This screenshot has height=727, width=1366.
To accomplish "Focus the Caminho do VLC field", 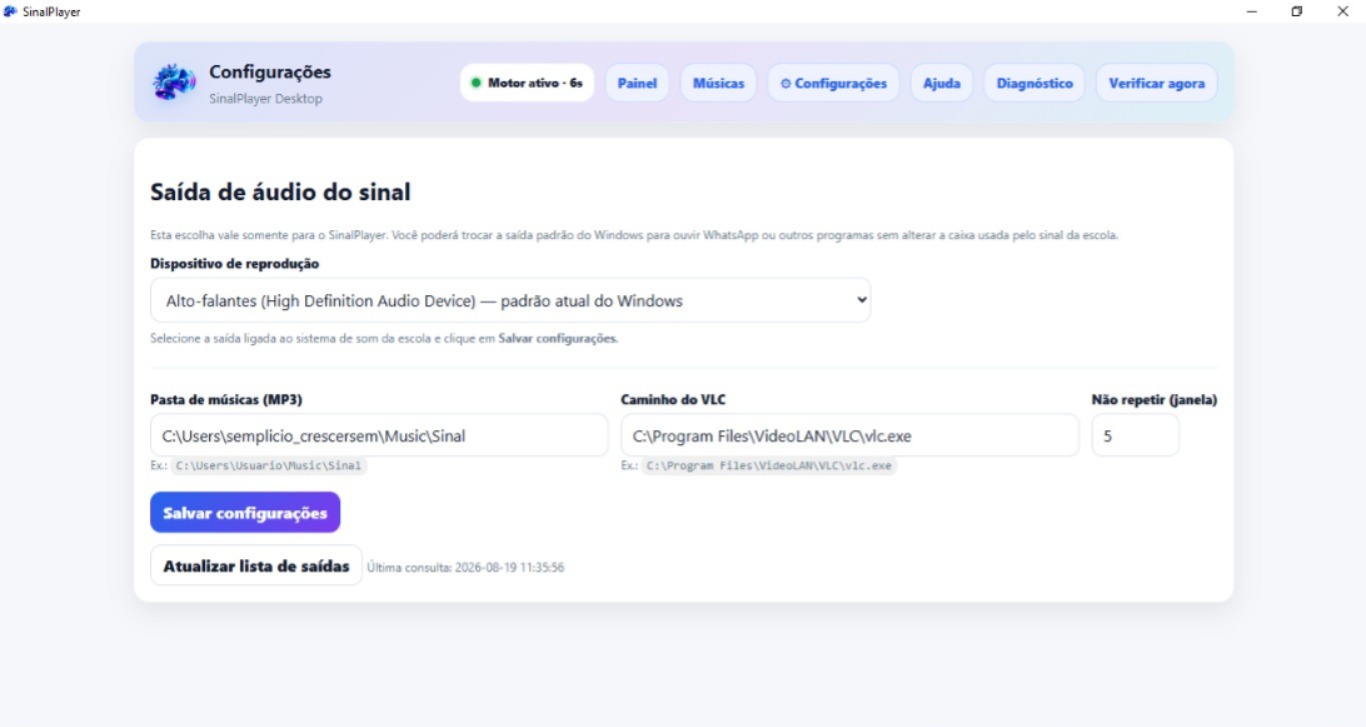I will point(850,436).
